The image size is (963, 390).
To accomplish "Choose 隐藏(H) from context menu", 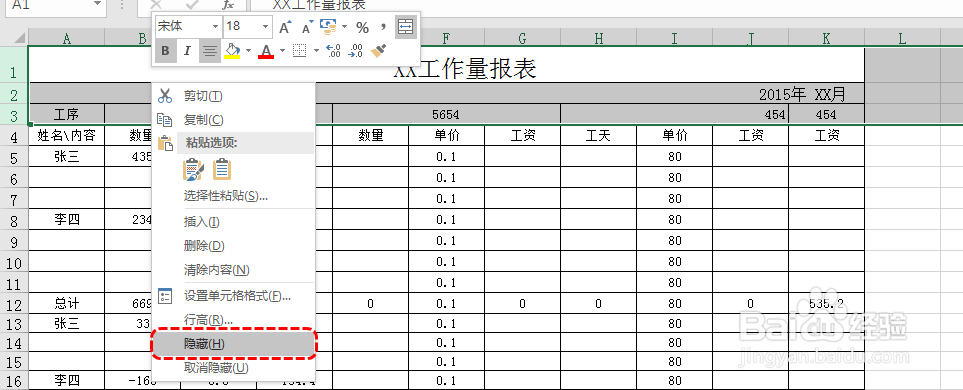I will coord(233,344).
